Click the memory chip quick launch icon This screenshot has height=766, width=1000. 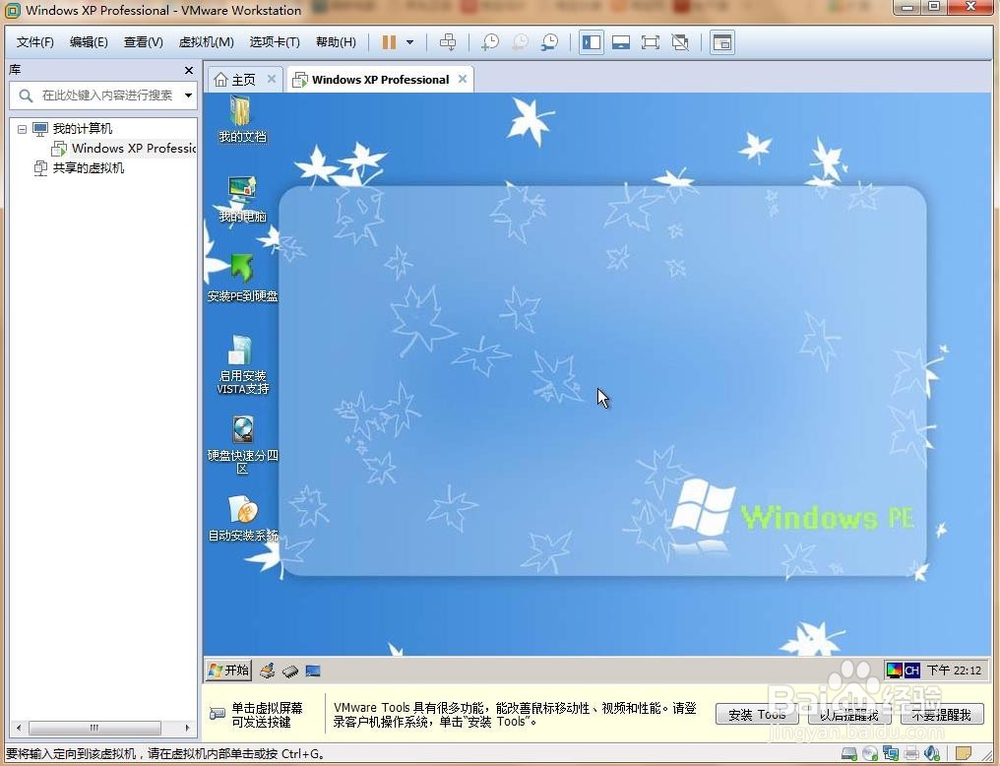[290, 671]
